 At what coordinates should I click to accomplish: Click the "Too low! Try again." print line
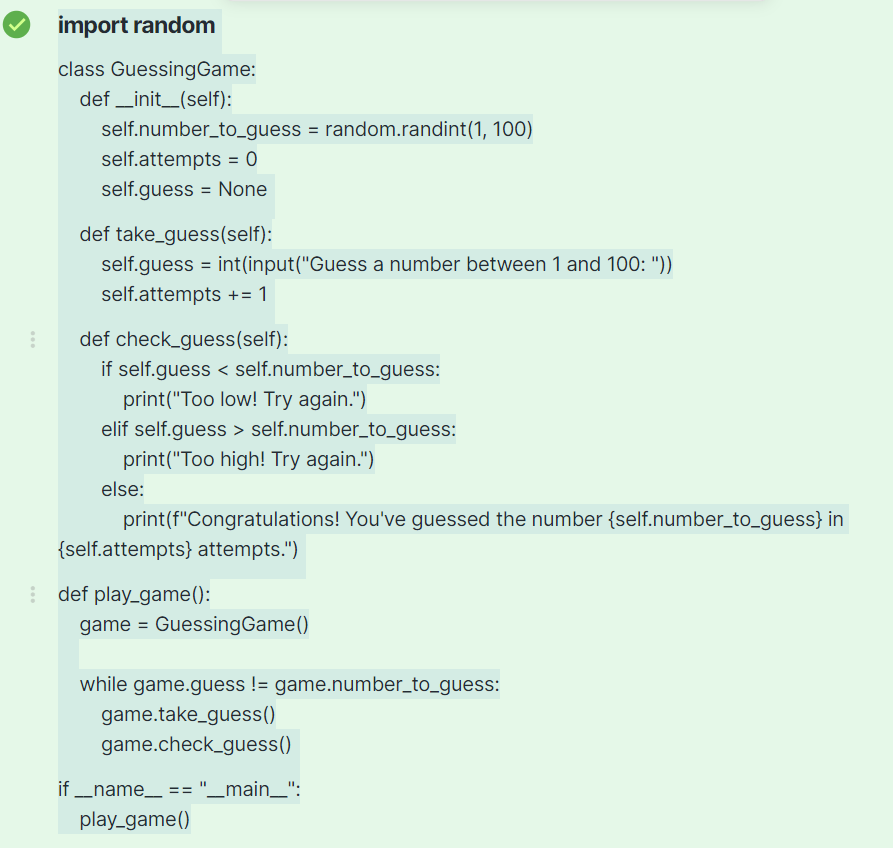pyautogui.click(x=245, y=400)
